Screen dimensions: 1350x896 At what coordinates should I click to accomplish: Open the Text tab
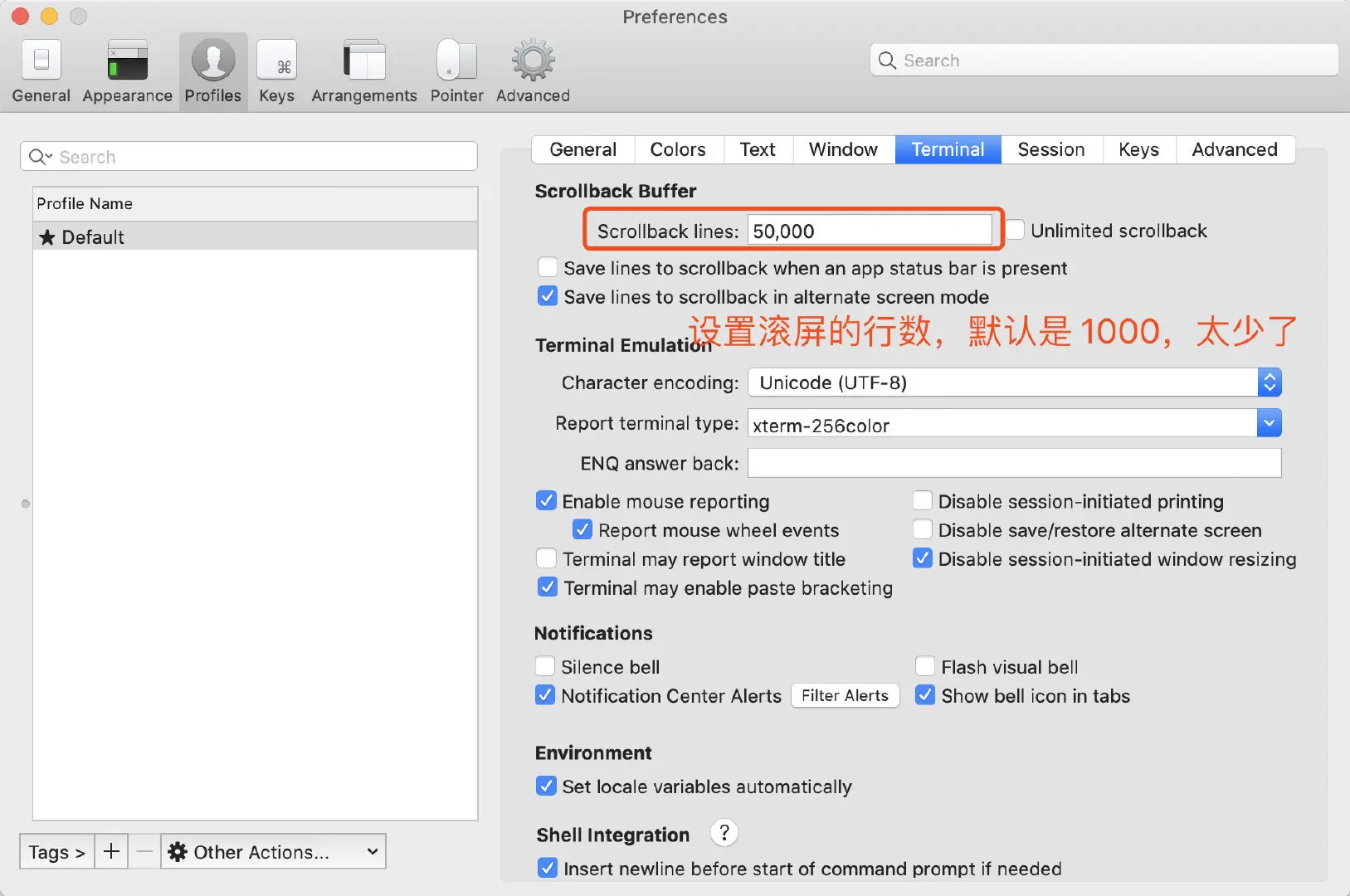[x=758, y=149]
